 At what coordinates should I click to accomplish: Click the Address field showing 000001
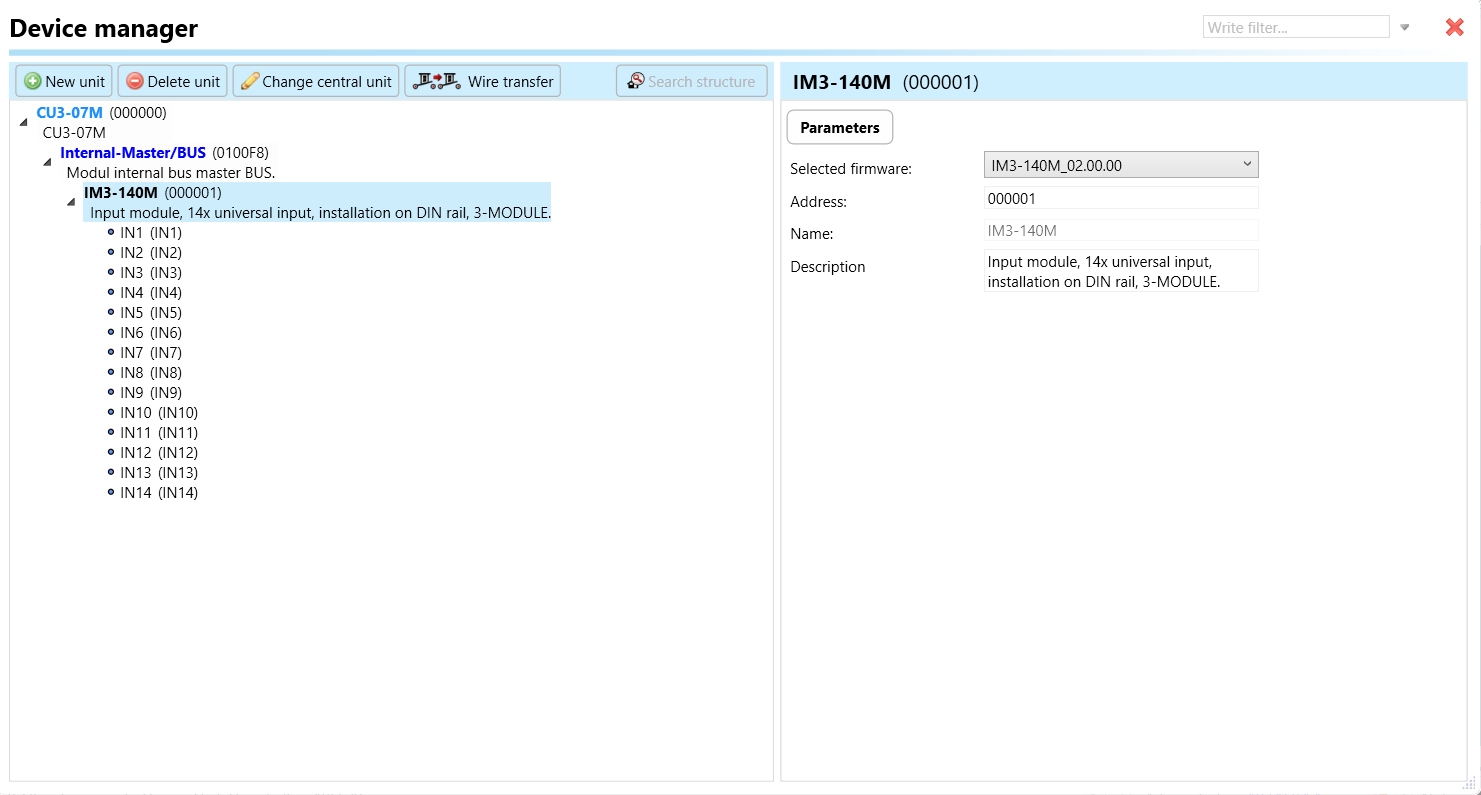(x=1120, y=199)
